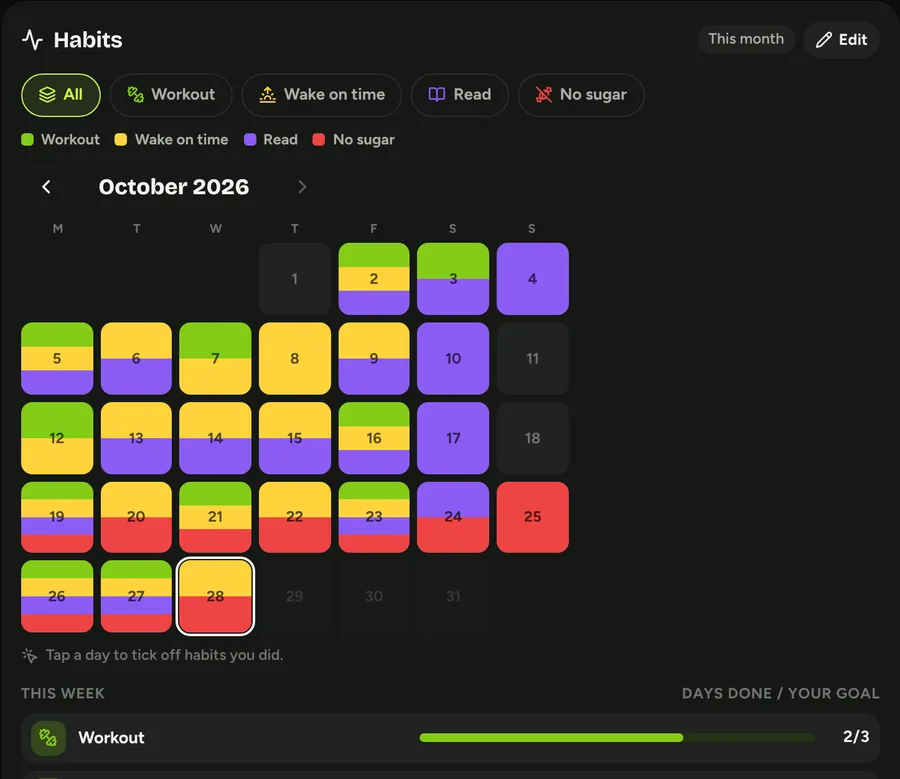Toggle habits for October 25
This screenshot has height=779, width=900.
point(533,517)
